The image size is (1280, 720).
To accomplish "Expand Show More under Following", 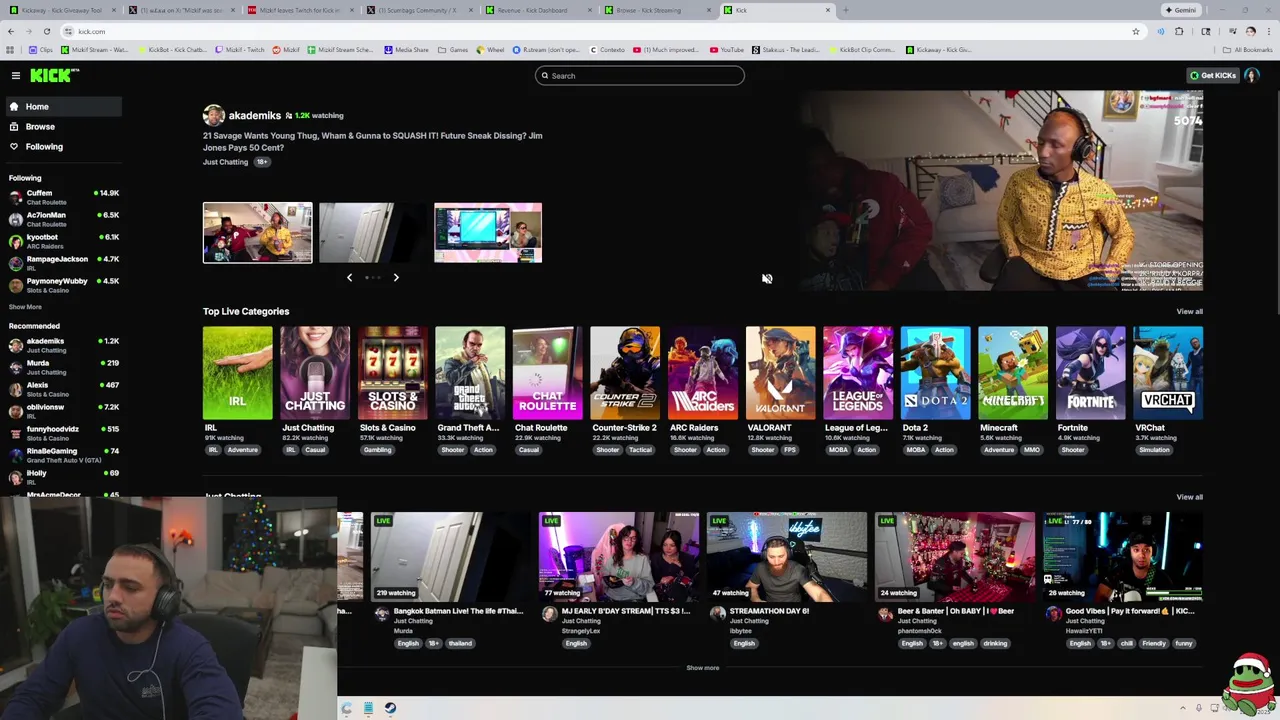I will tap(25, 307).
